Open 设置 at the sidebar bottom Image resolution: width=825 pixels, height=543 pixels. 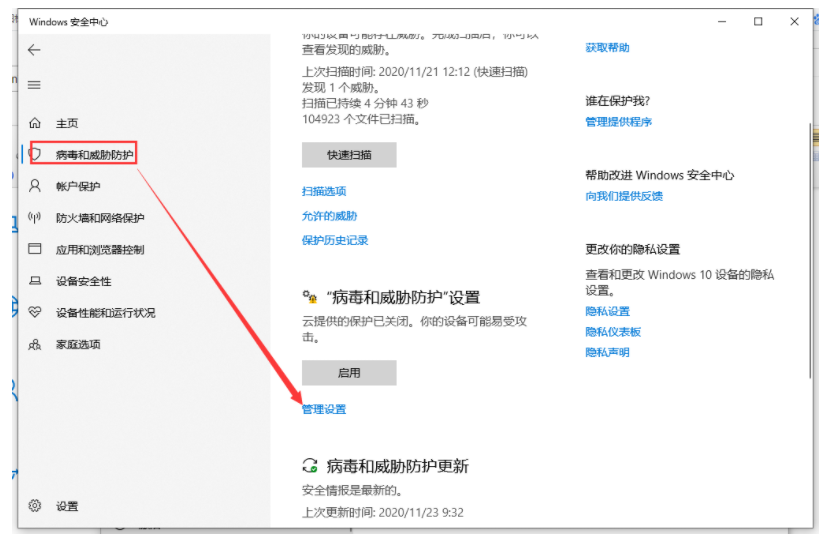pyautogui.click(x=67, y=506)
